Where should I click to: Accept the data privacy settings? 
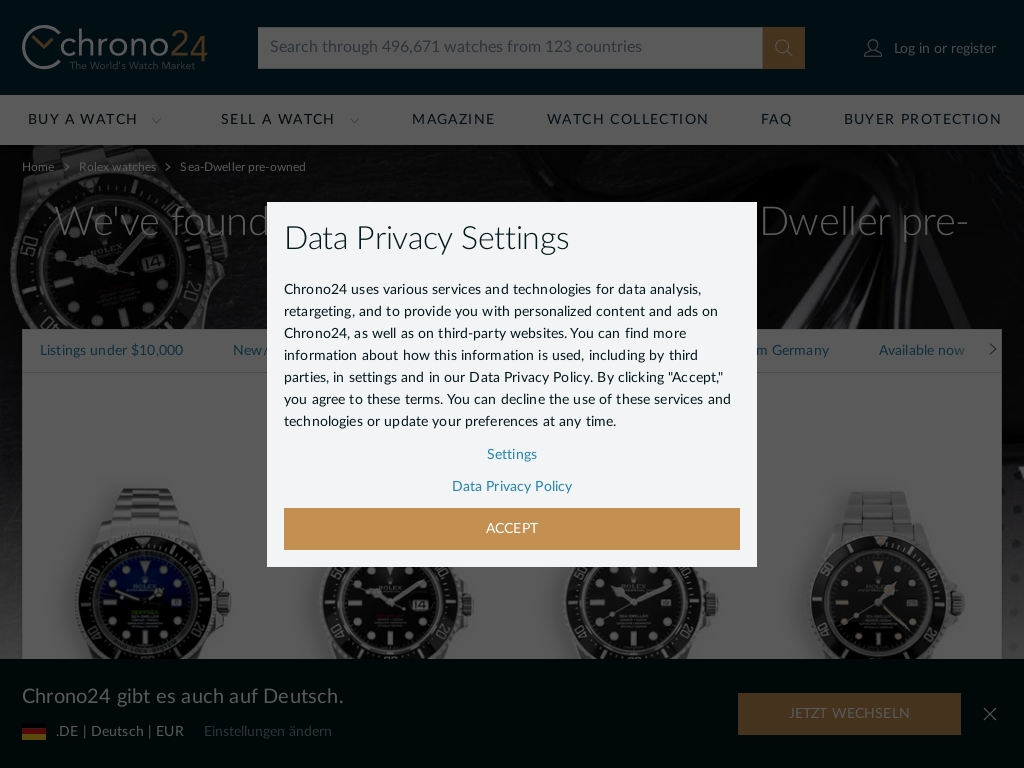(512, 528)
